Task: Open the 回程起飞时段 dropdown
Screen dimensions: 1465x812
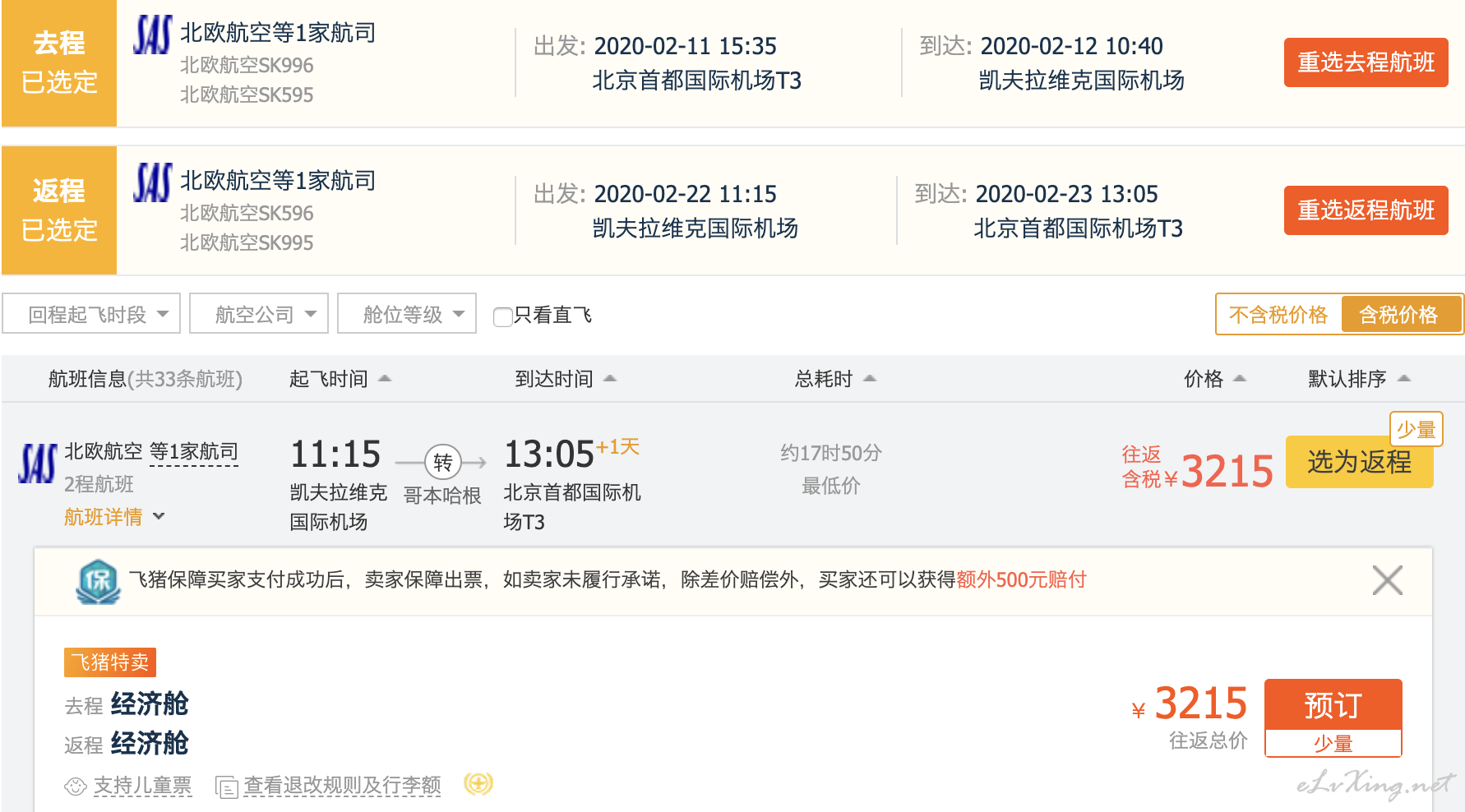Action: (x=91, y=314)
